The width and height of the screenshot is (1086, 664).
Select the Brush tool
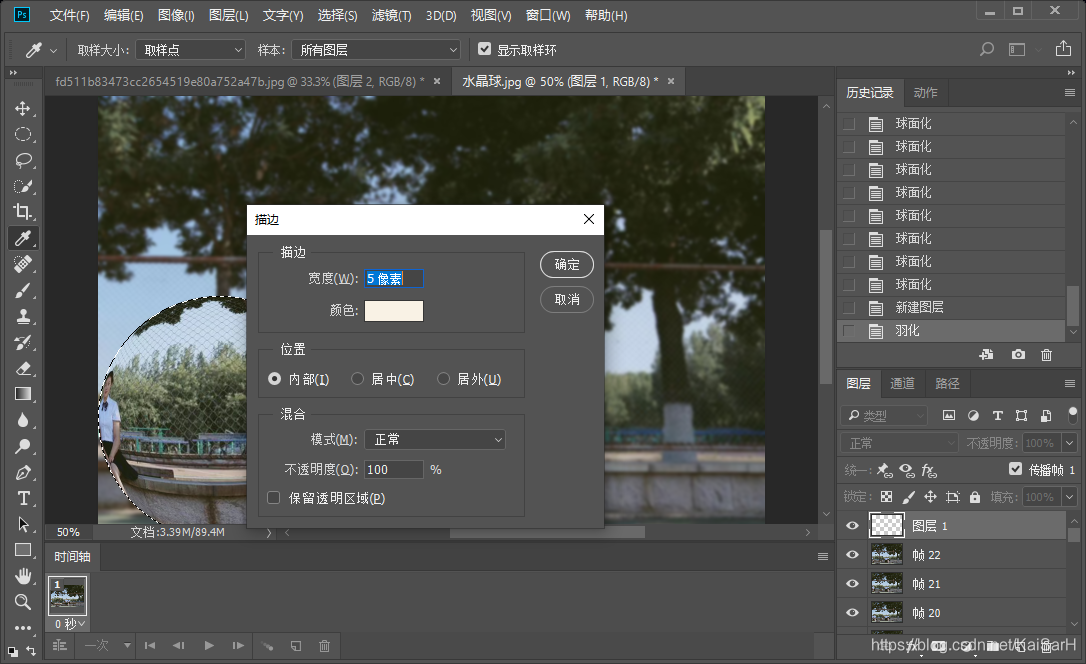point(23,290)
